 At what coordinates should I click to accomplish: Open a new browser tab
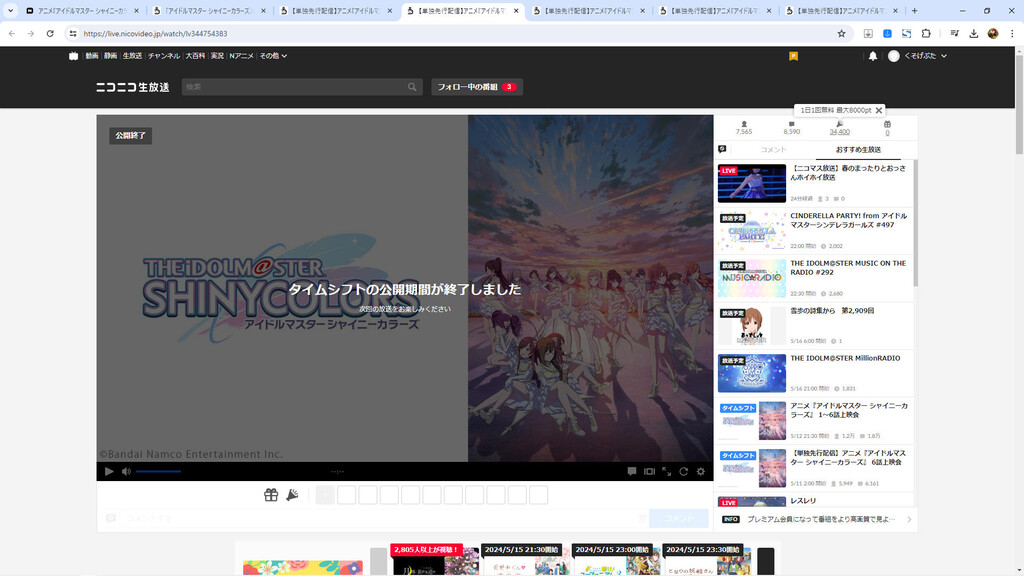click(914, 10)
